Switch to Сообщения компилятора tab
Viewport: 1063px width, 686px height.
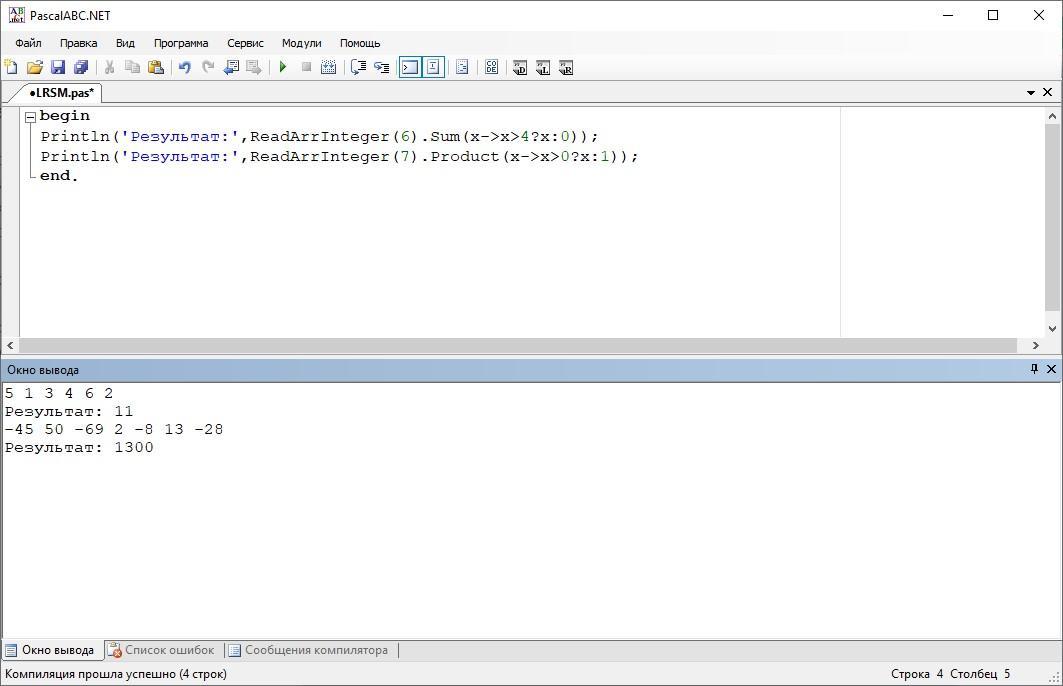tap(310, 650)
